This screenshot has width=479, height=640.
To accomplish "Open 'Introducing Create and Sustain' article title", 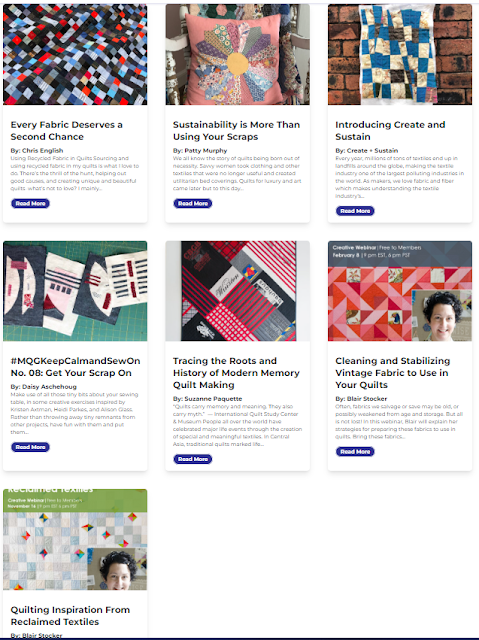I will (390, 131).
